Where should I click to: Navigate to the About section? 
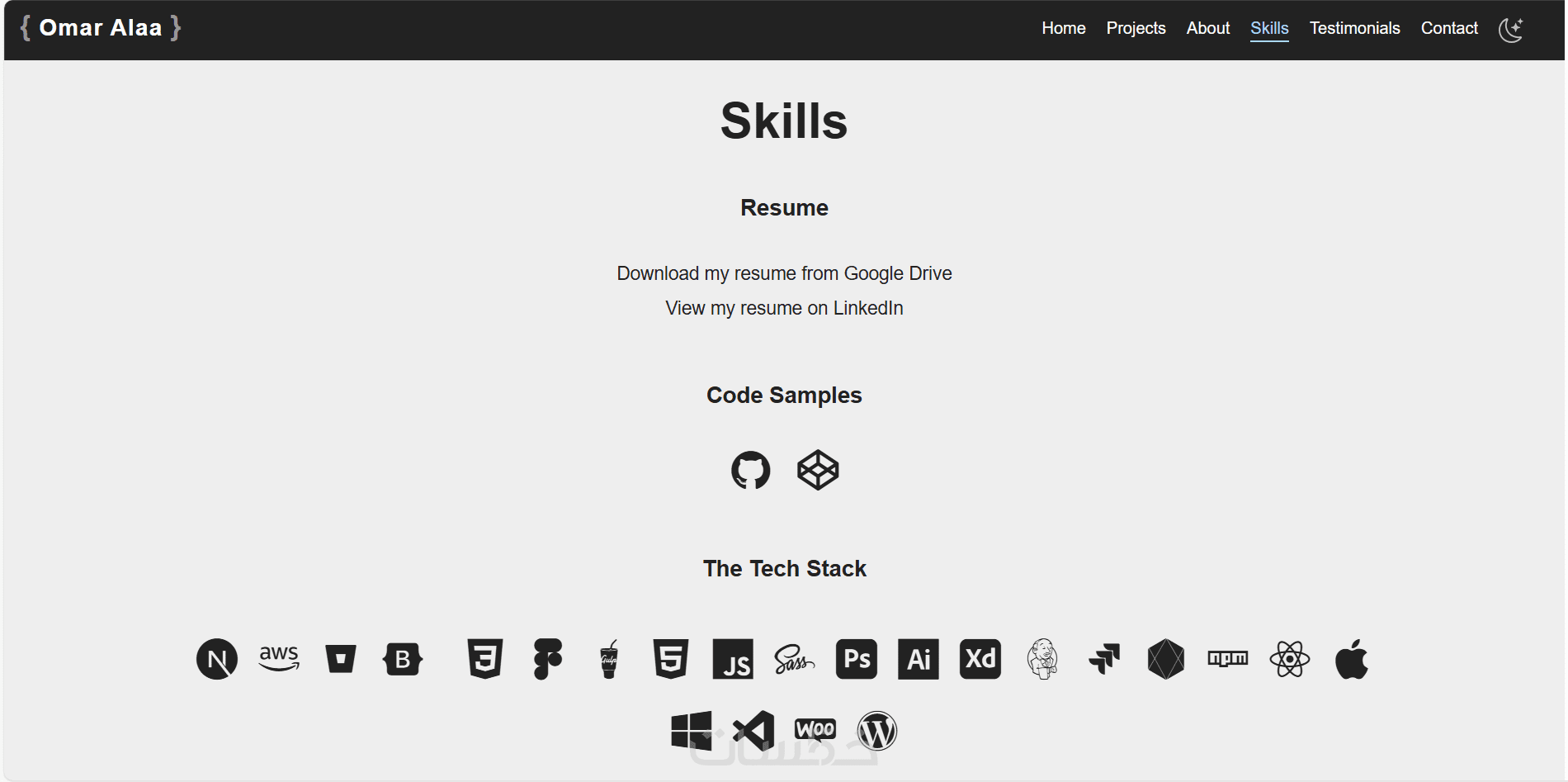pos(1208,28)
